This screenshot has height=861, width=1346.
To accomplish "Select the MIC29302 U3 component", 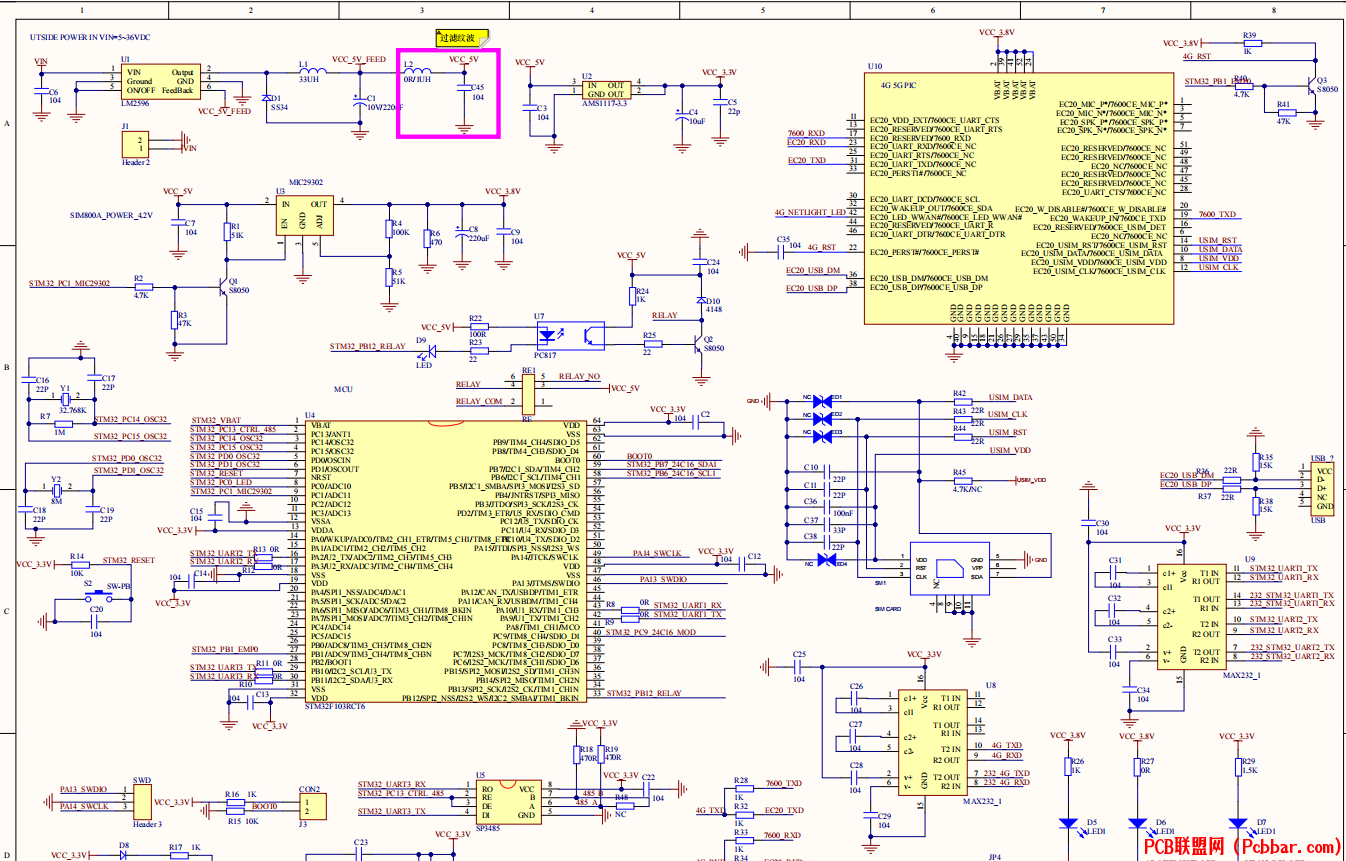I will 304,215.
